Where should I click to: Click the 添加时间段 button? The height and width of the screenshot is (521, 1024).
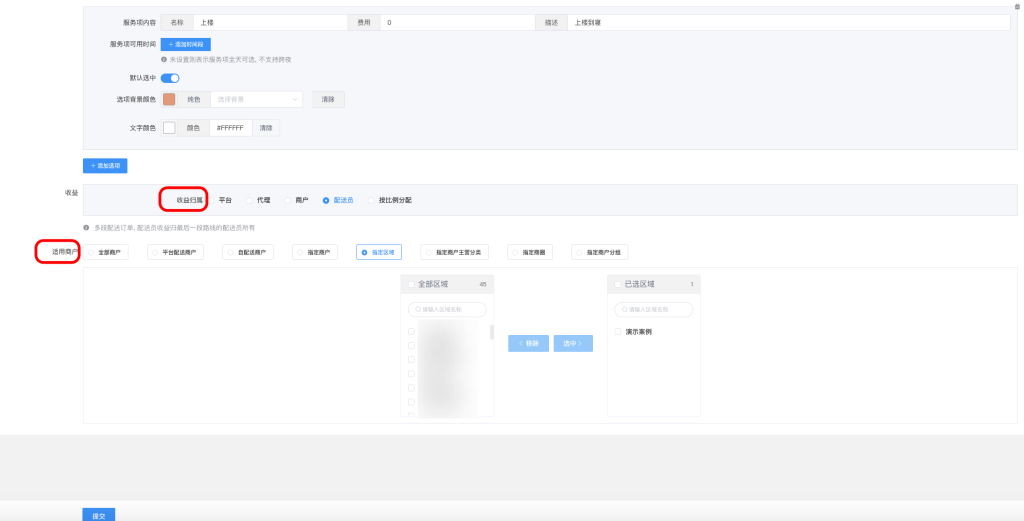[x=185, y=45]
